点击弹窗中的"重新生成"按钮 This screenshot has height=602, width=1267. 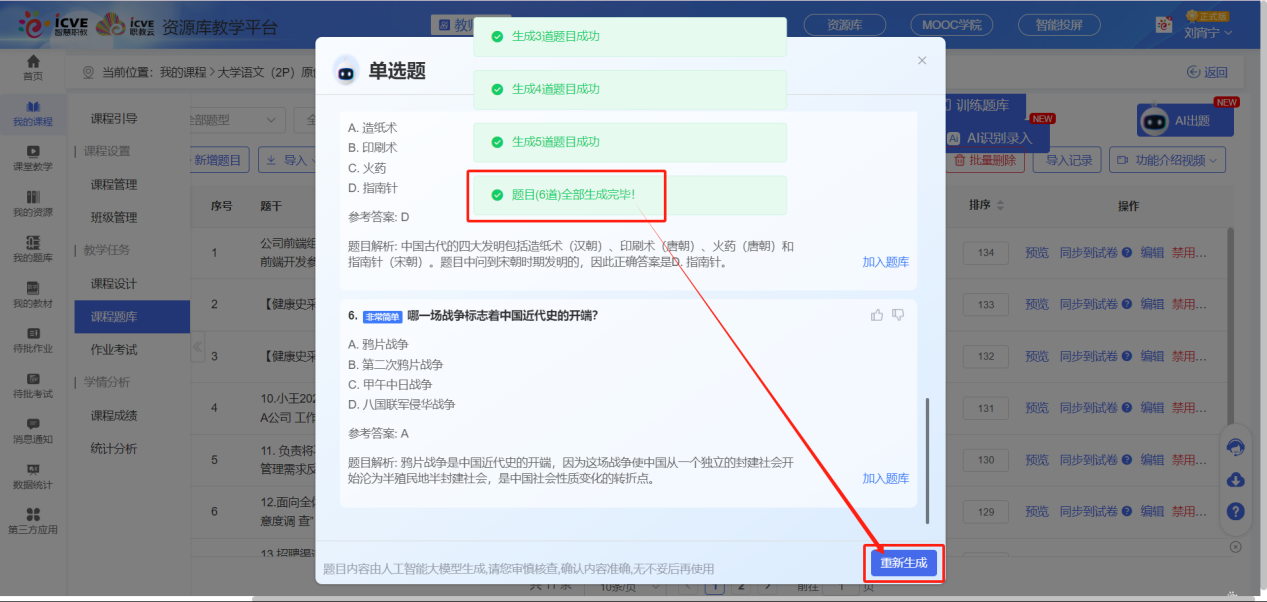click(x=903, y=564)
